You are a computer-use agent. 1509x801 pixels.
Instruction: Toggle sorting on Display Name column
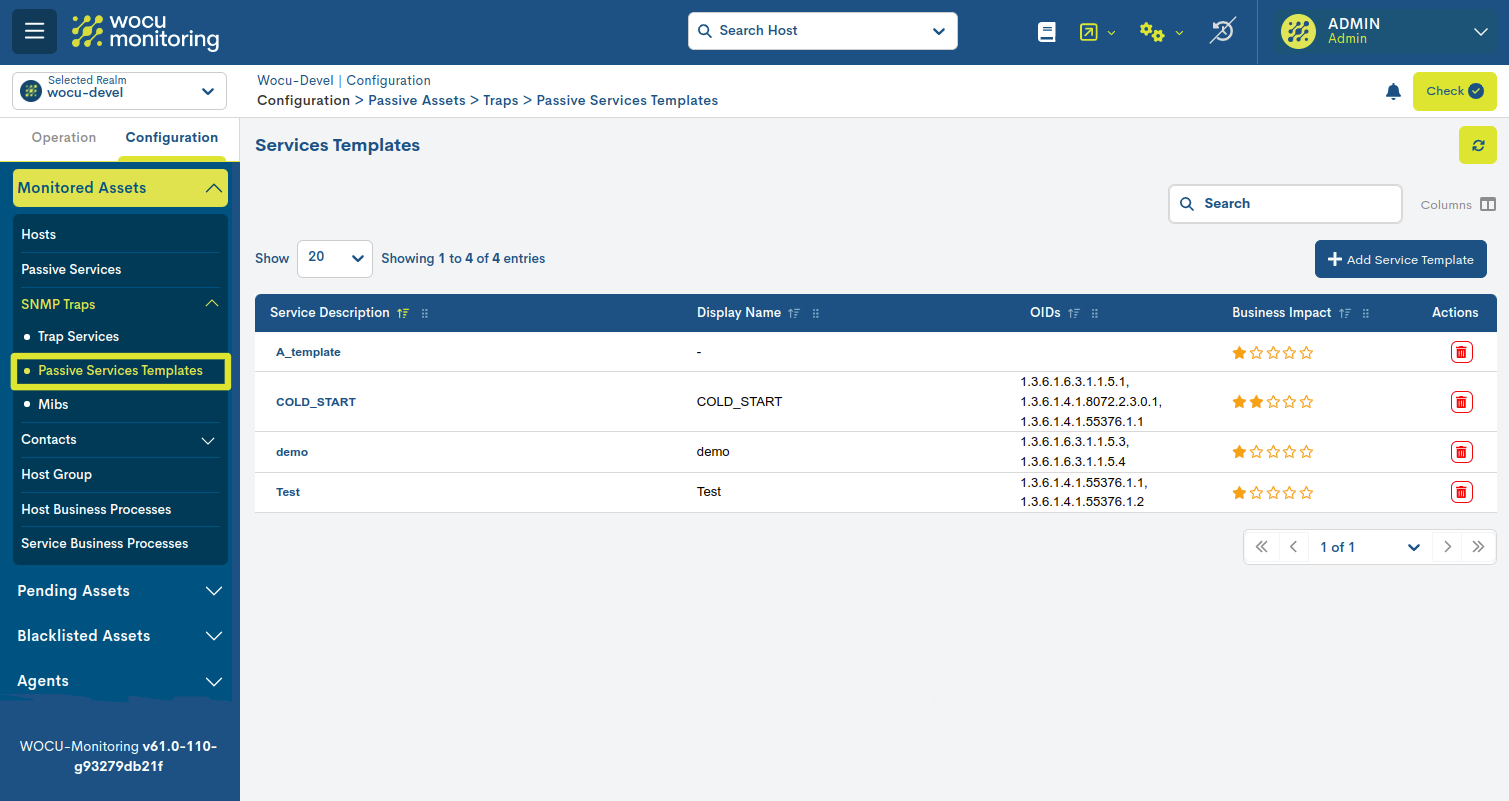[792, 312]
